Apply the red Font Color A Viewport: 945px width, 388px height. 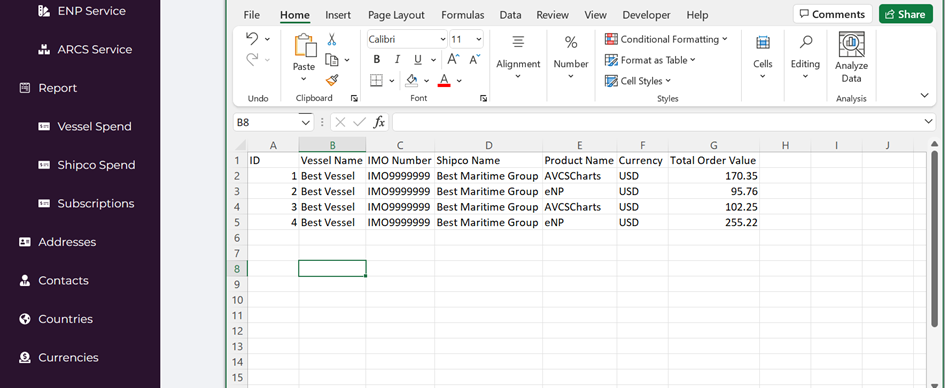coord(444,80)
